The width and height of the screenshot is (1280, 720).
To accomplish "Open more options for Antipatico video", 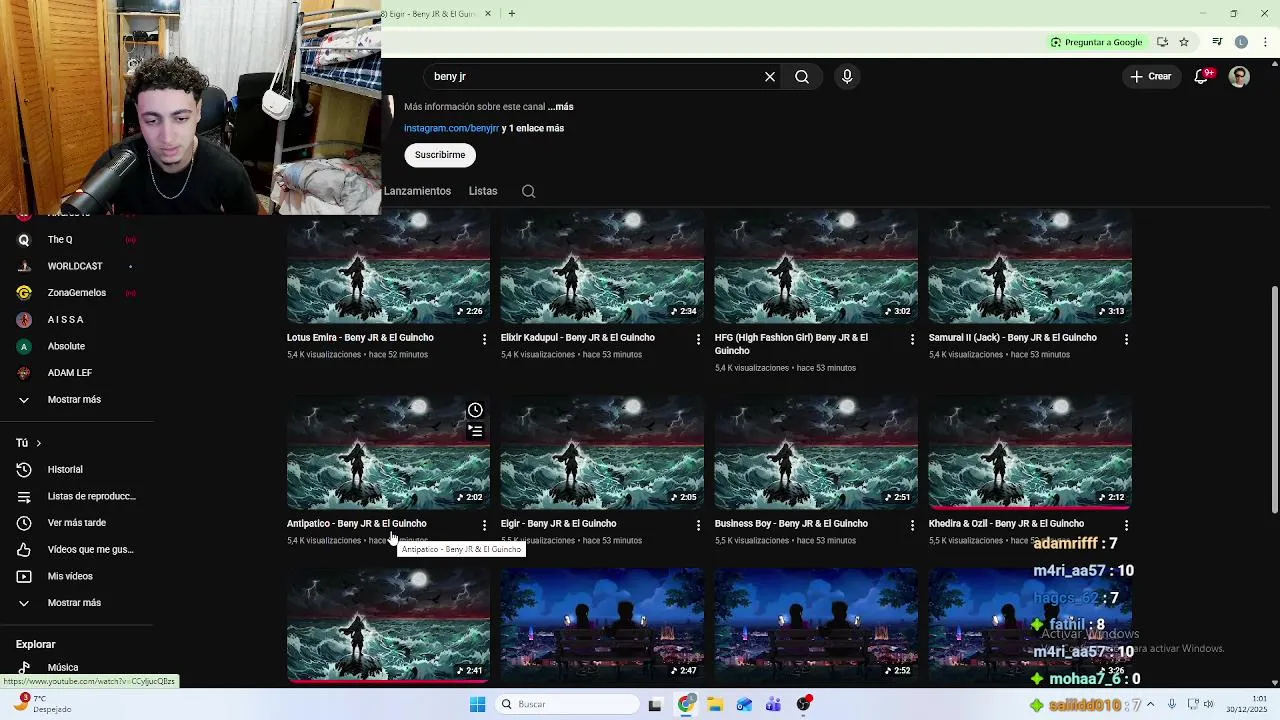I will [x=484, y=526].
